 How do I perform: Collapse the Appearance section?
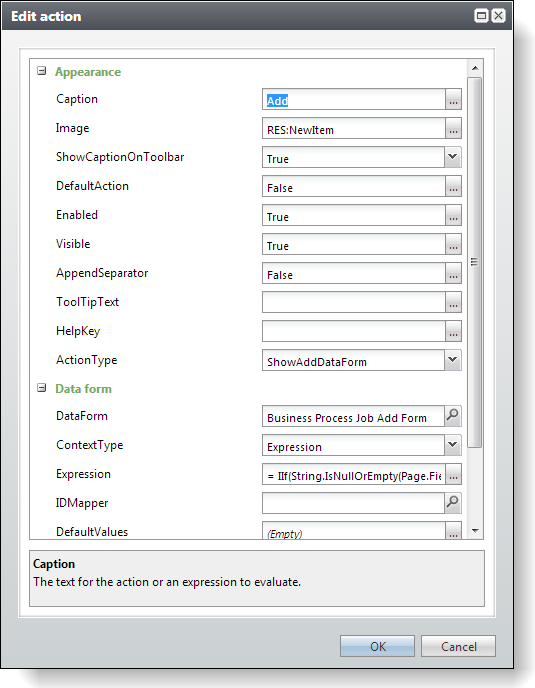[42, 71]
